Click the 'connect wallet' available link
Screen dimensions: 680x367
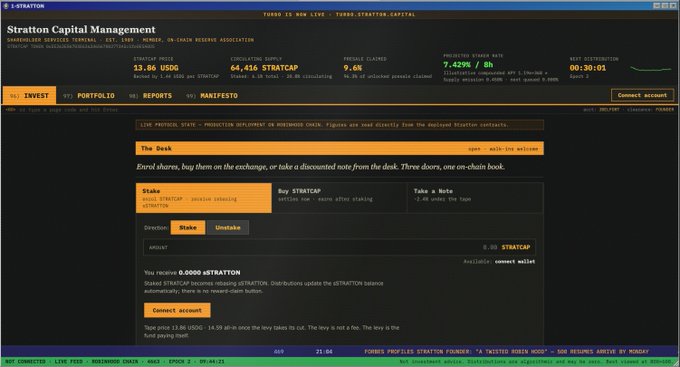pyautogui.click(x=515, y=262)
